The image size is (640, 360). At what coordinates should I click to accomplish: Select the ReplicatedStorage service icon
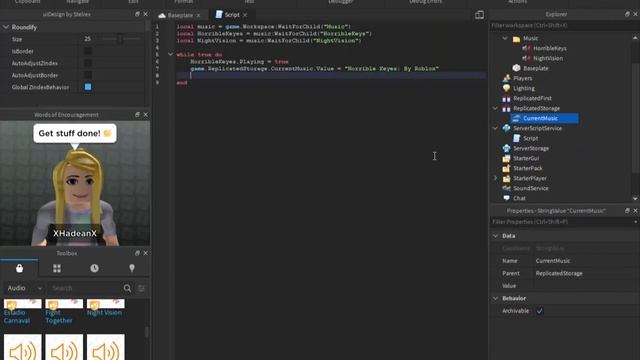(507, 109)
